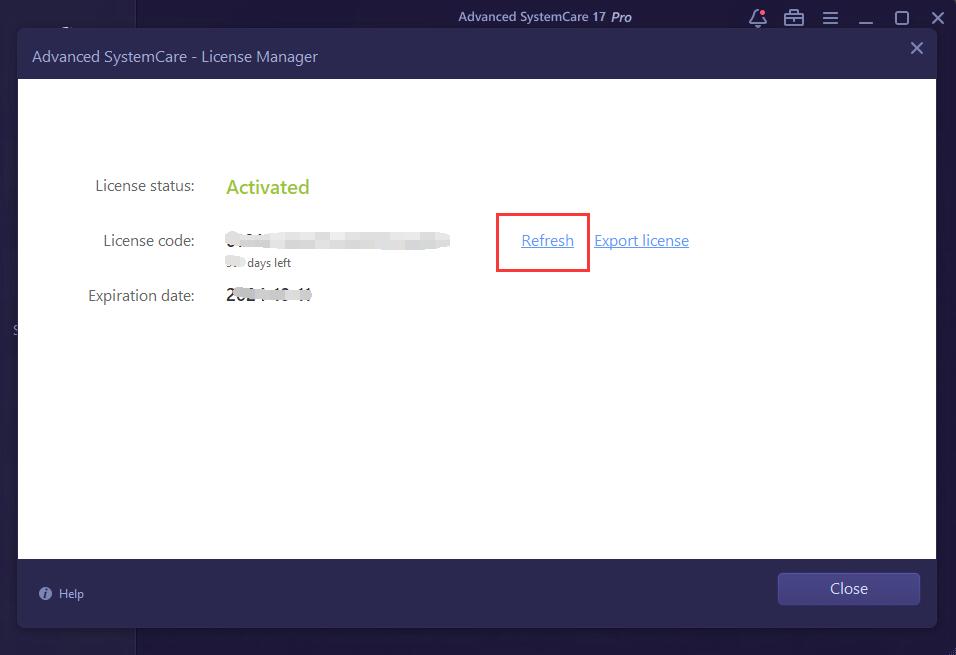Click the Close button

(x=849, y=589)
